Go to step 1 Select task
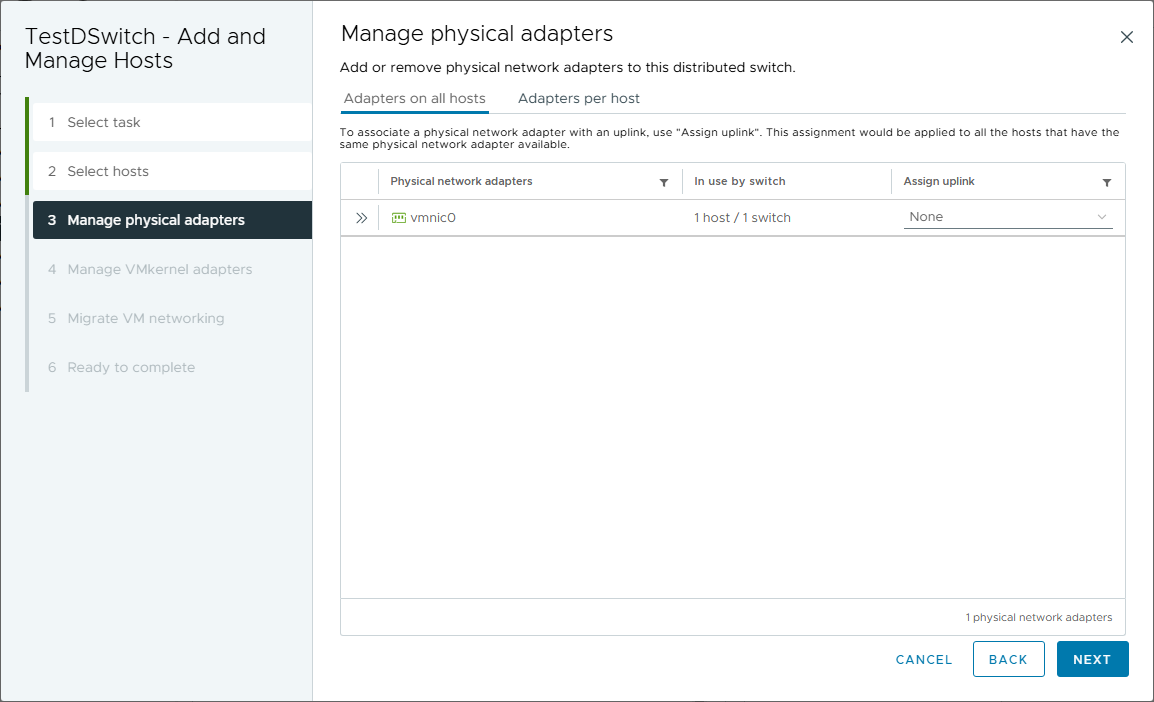 [x=104, y=122]
